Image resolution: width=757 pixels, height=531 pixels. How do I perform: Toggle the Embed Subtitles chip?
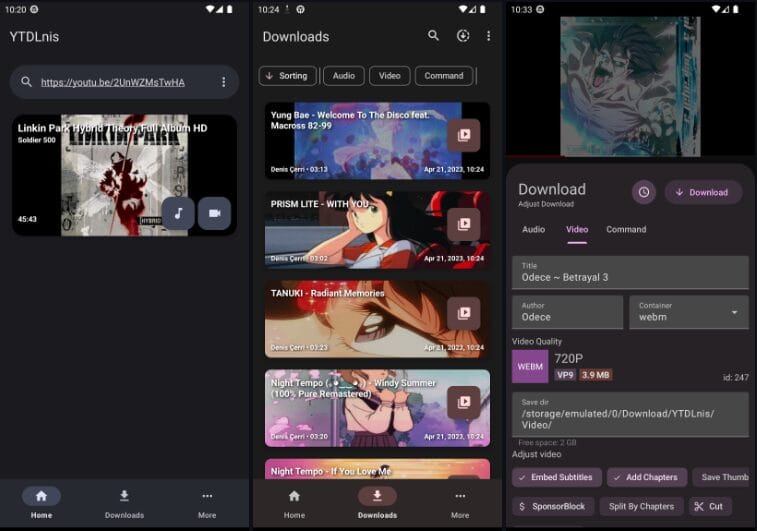(x=557, y=477)
